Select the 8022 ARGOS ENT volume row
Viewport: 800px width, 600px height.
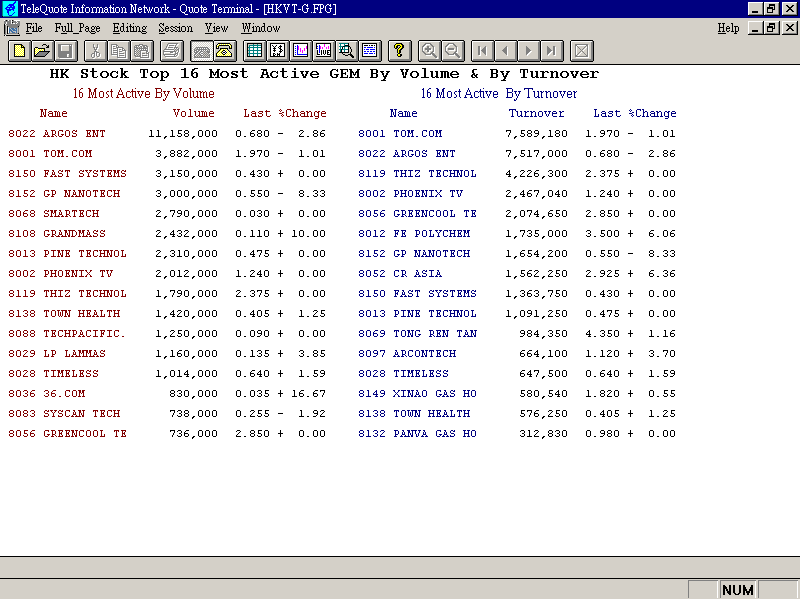[57, 134]
